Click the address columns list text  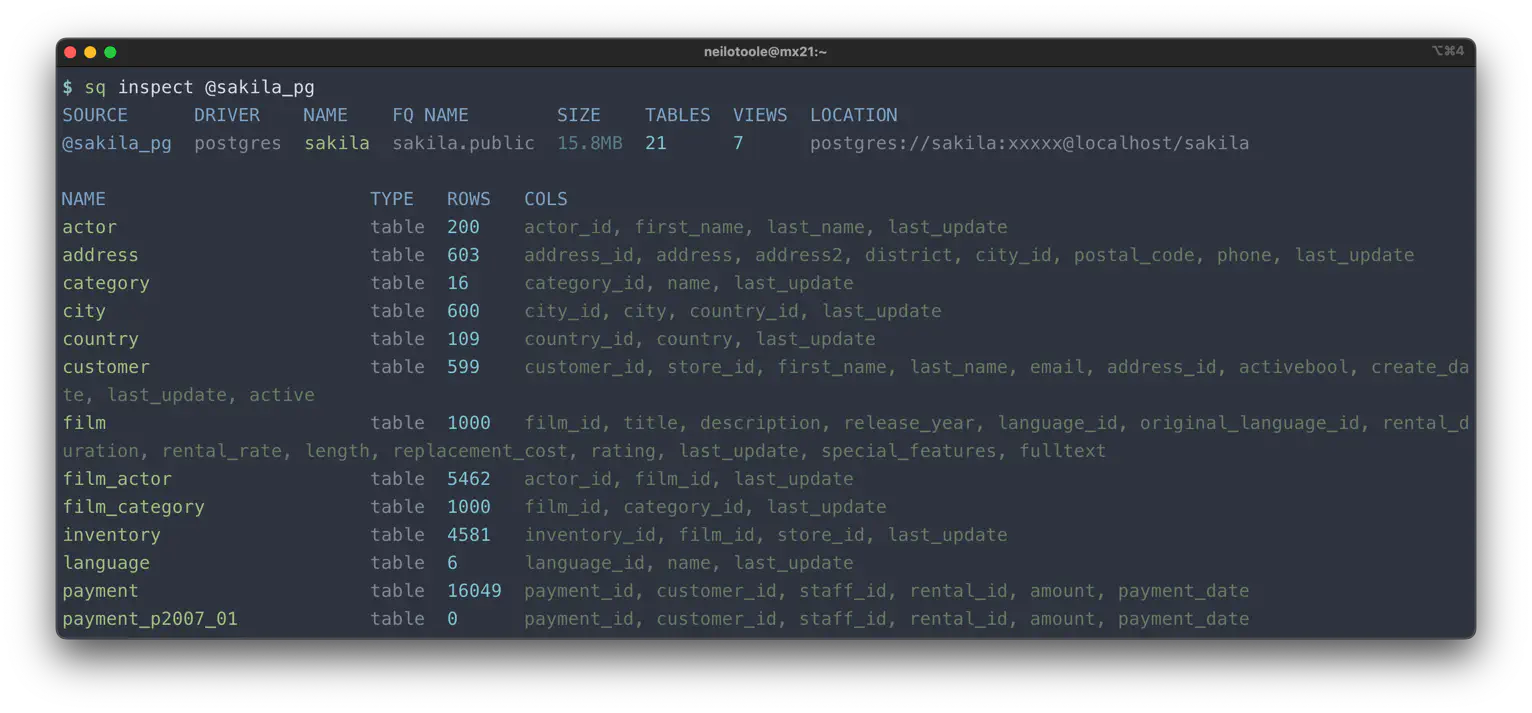coord(969,255)
